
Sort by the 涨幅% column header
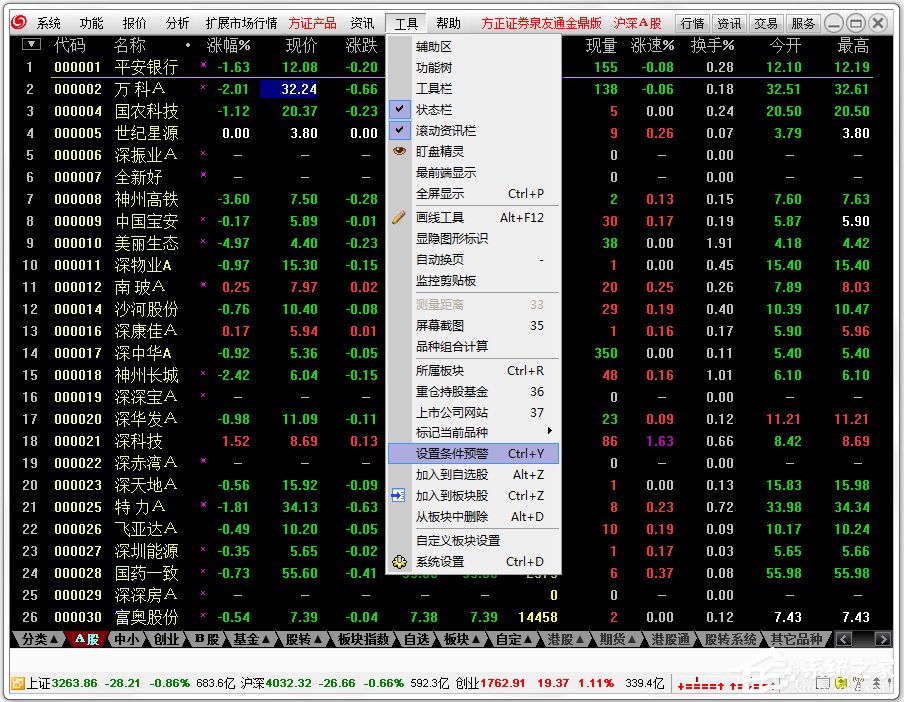coord(228,45)
